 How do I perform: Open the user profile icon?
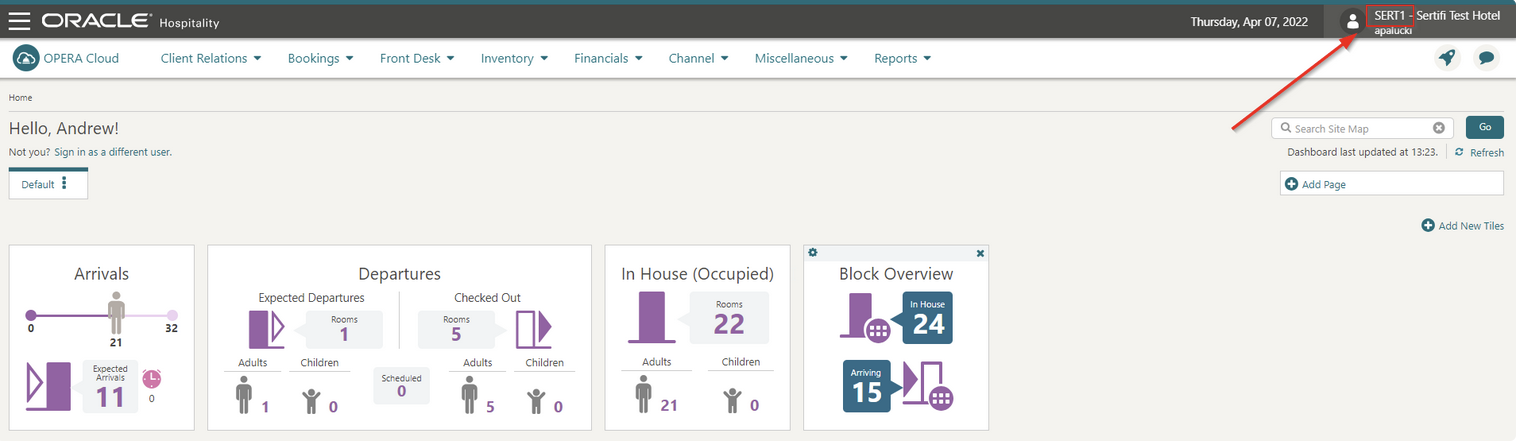click(1352, 21)
